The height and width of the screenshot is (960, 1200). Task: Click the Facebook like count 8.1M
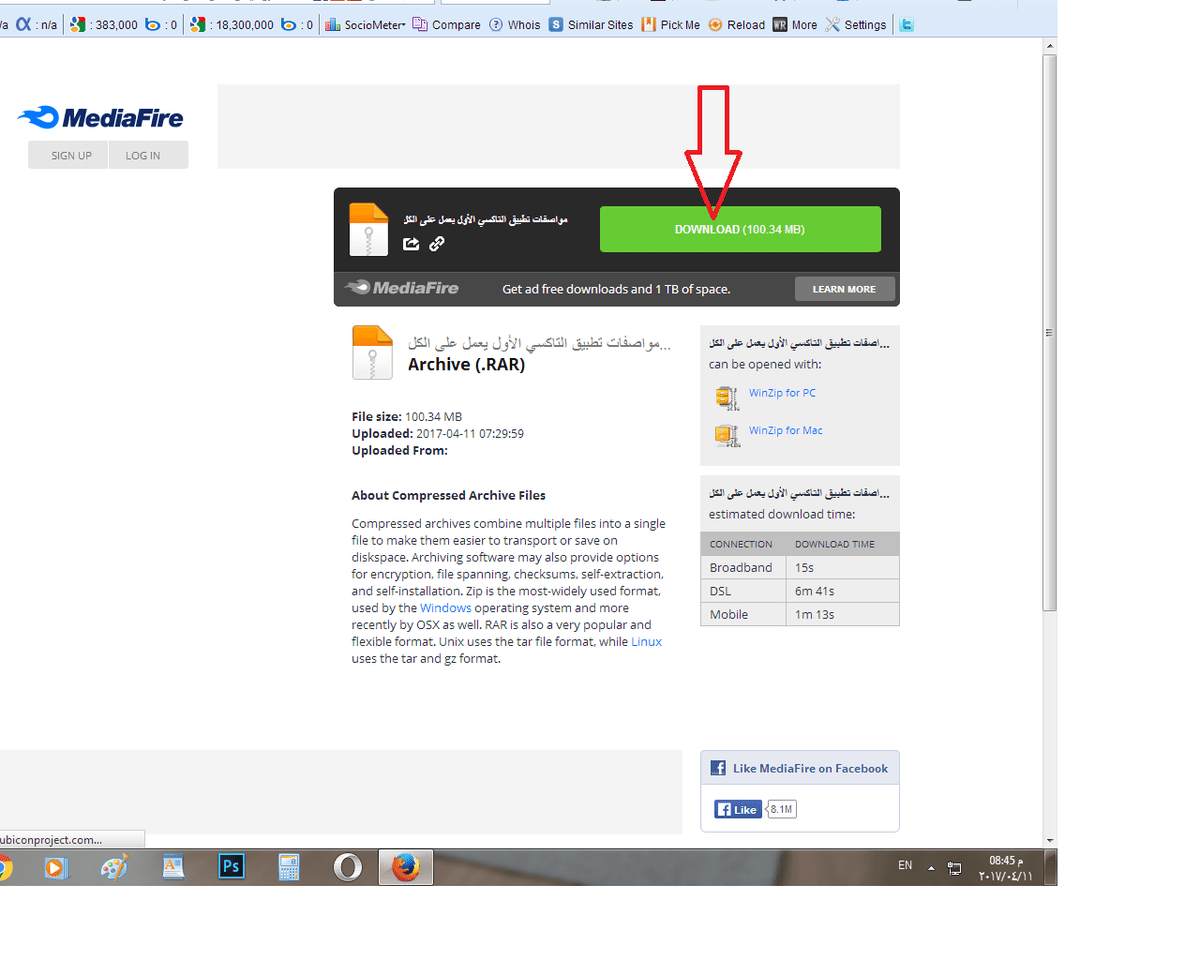point(782,809)
